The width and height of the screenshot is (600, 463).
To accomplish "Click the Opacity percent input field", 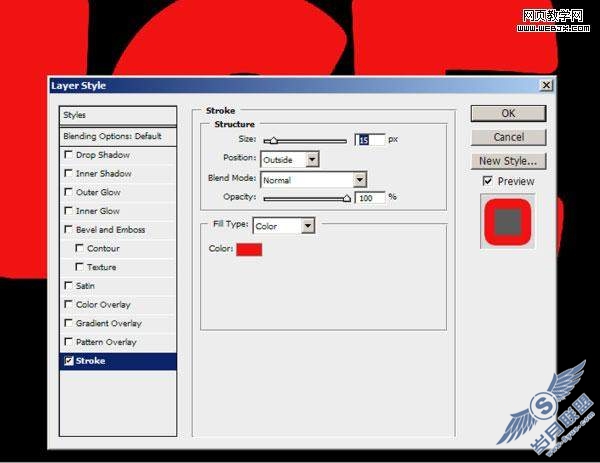I will (370, 198).
